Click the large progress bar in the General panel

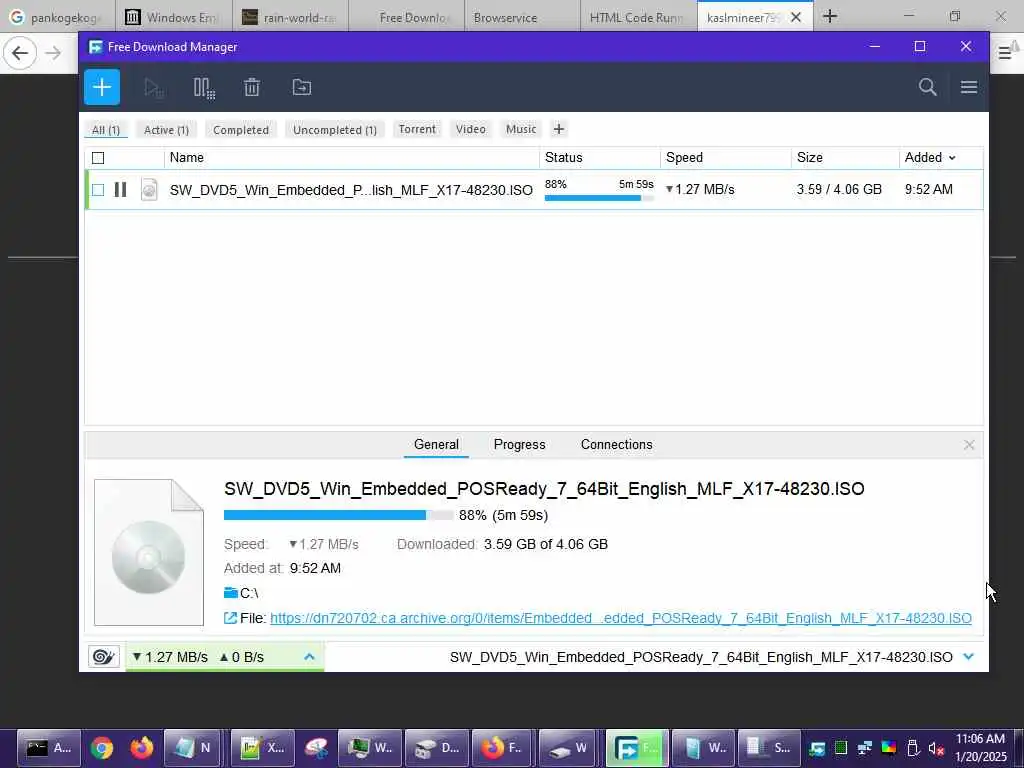(x=338, y=515)
